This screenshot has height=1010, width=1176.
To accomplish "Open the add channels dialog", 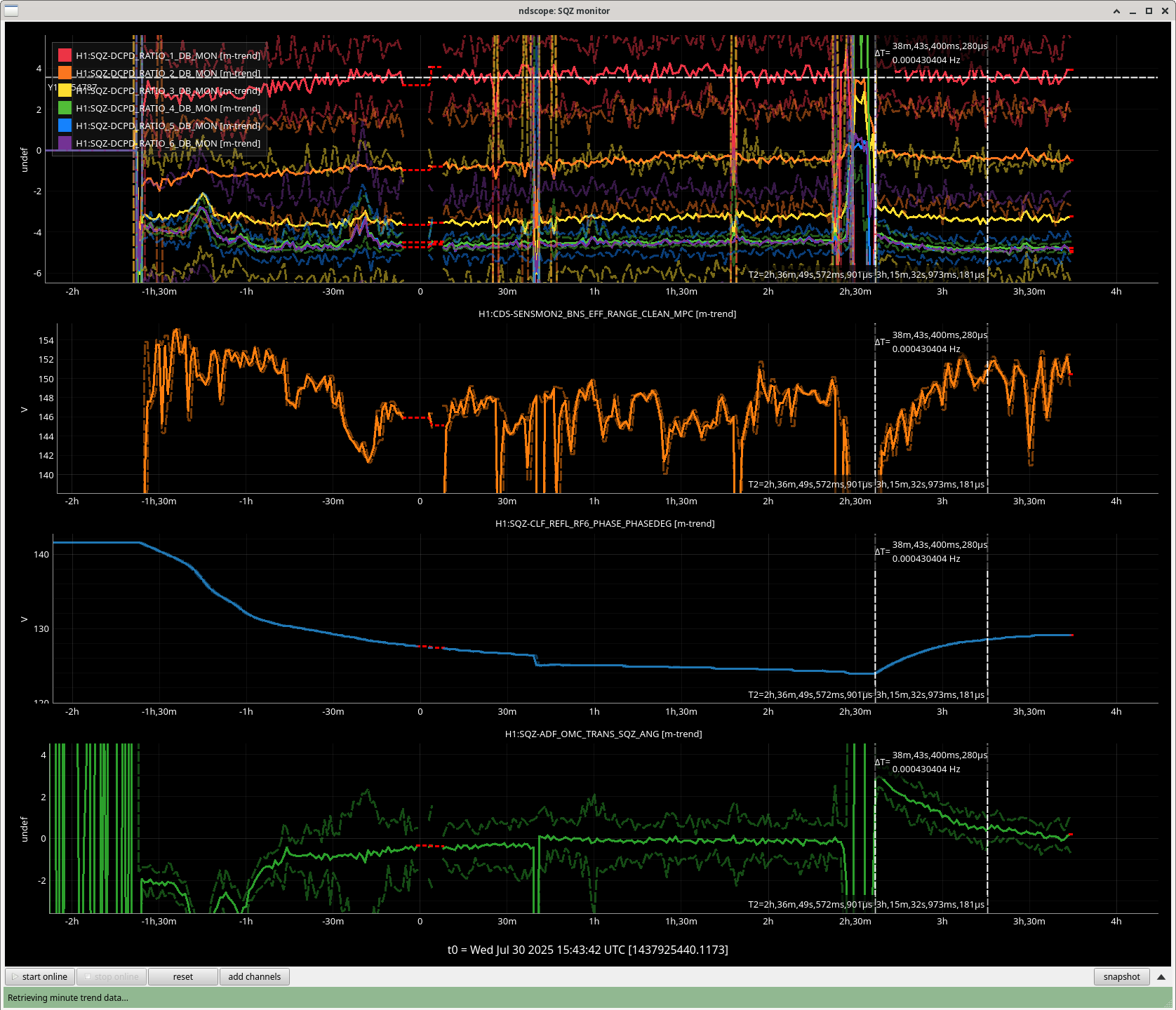I will [254, 976].
